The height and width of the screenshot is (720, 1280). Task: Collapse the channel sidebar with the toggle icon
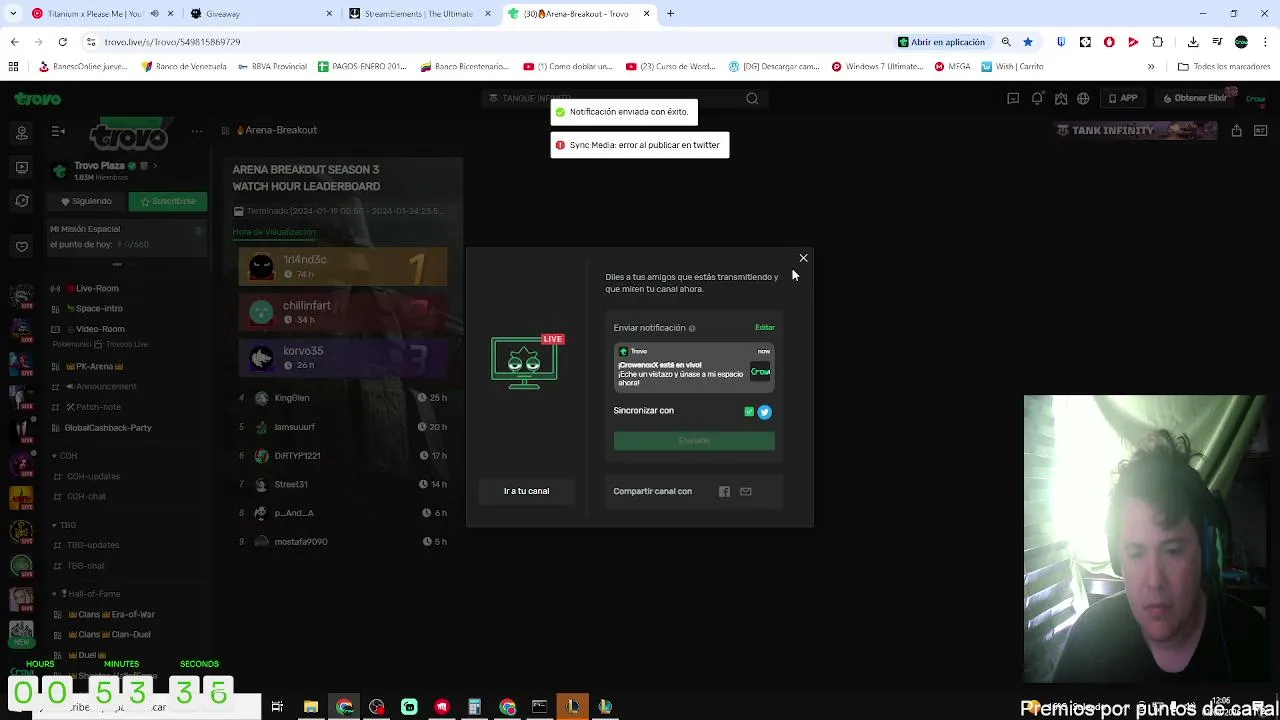click(58, 131)
